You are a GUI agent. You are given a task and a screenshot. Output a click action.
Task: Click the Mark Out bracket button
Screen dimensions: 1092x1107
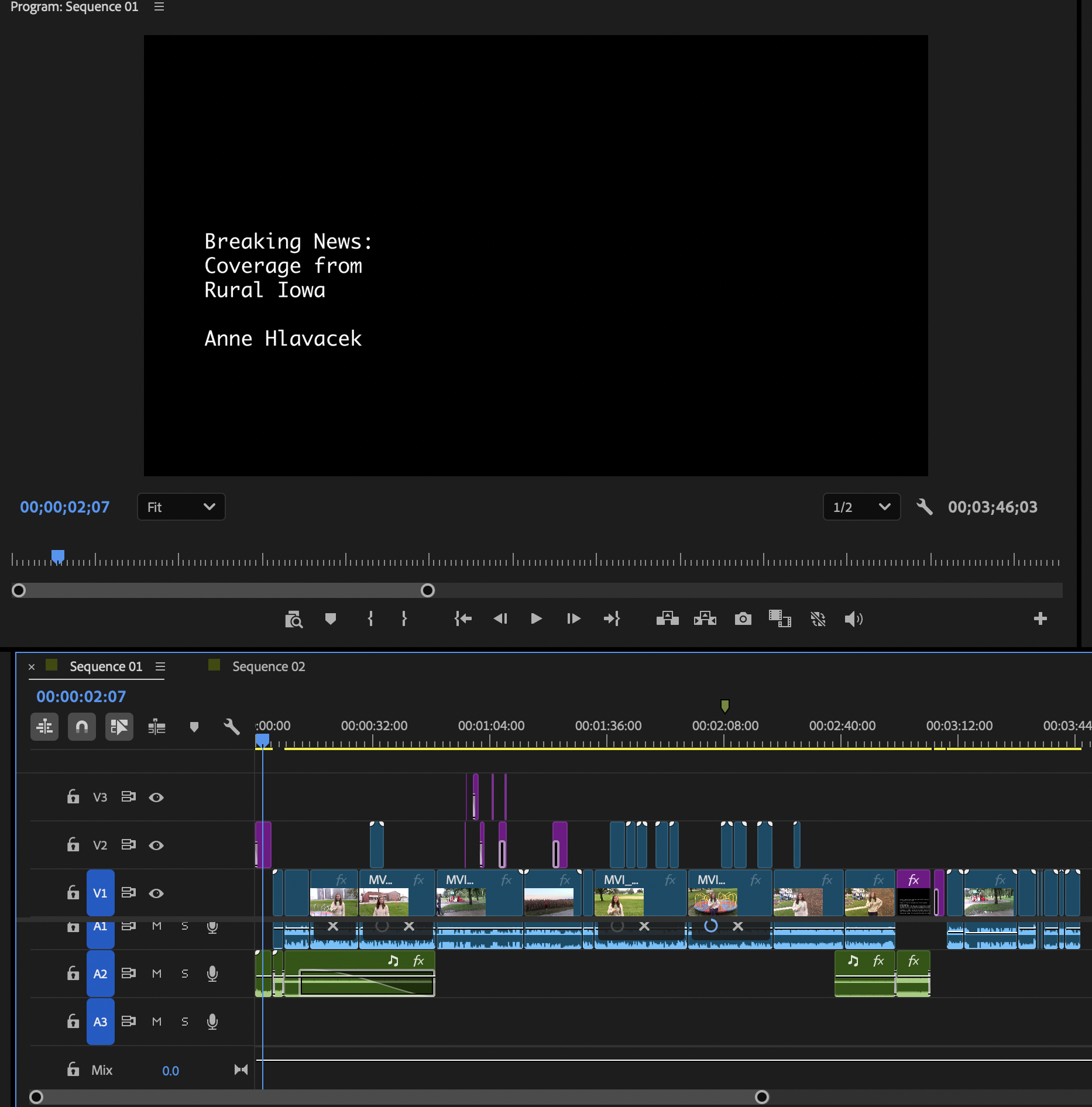[404, 618]
